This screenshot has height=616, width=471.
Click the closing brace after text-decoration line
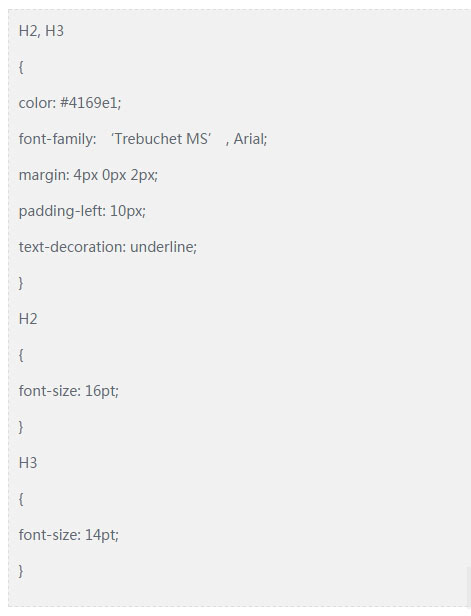click(x=21, y=283)
